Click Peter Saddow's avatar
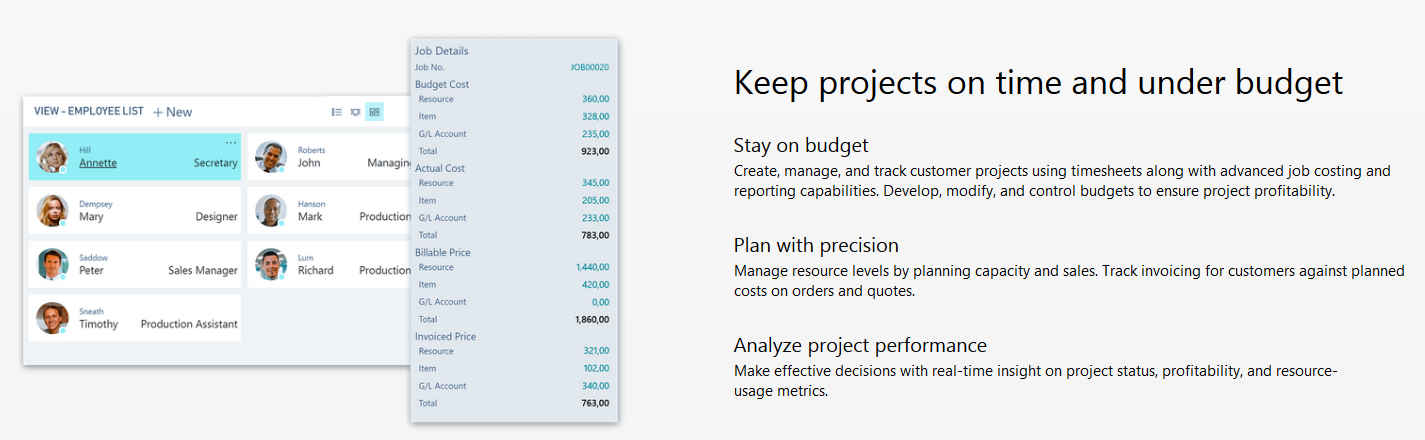Screen dimensions: 1425x440 click(52, 264)
